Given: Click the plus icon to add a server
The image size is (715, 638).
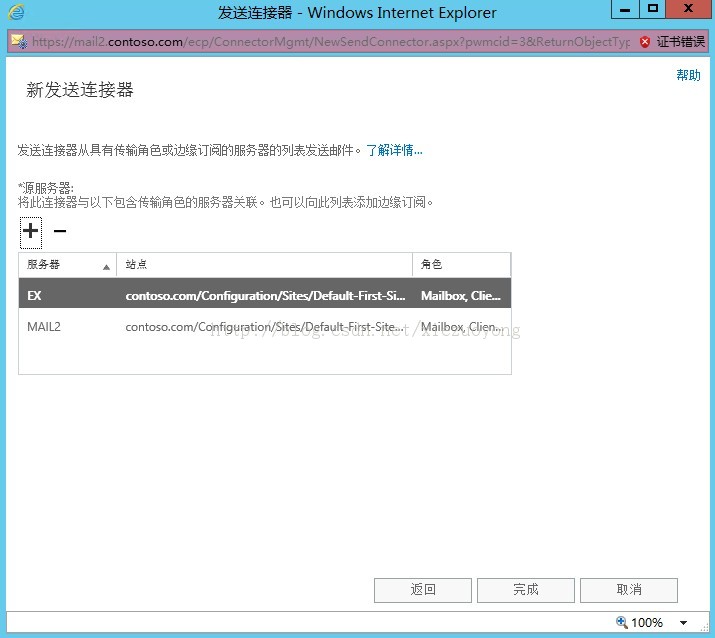Looking at the screenshot, I should click(x=30, y=232).
